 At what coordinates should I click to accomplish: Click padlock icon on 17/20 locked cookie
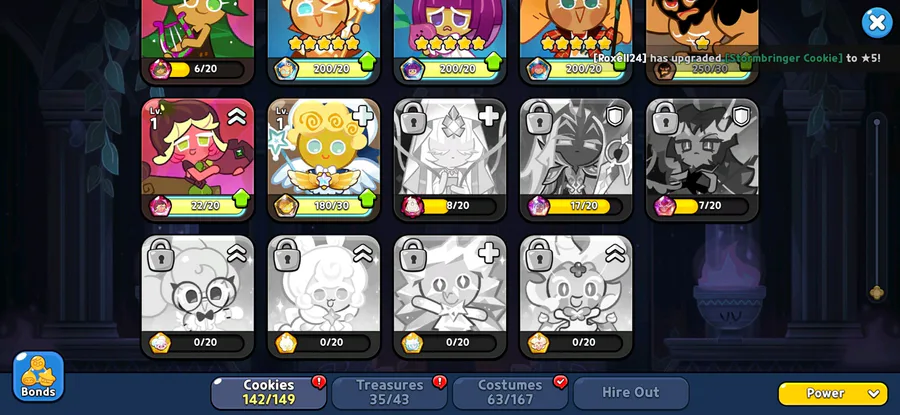pos(540,118)
